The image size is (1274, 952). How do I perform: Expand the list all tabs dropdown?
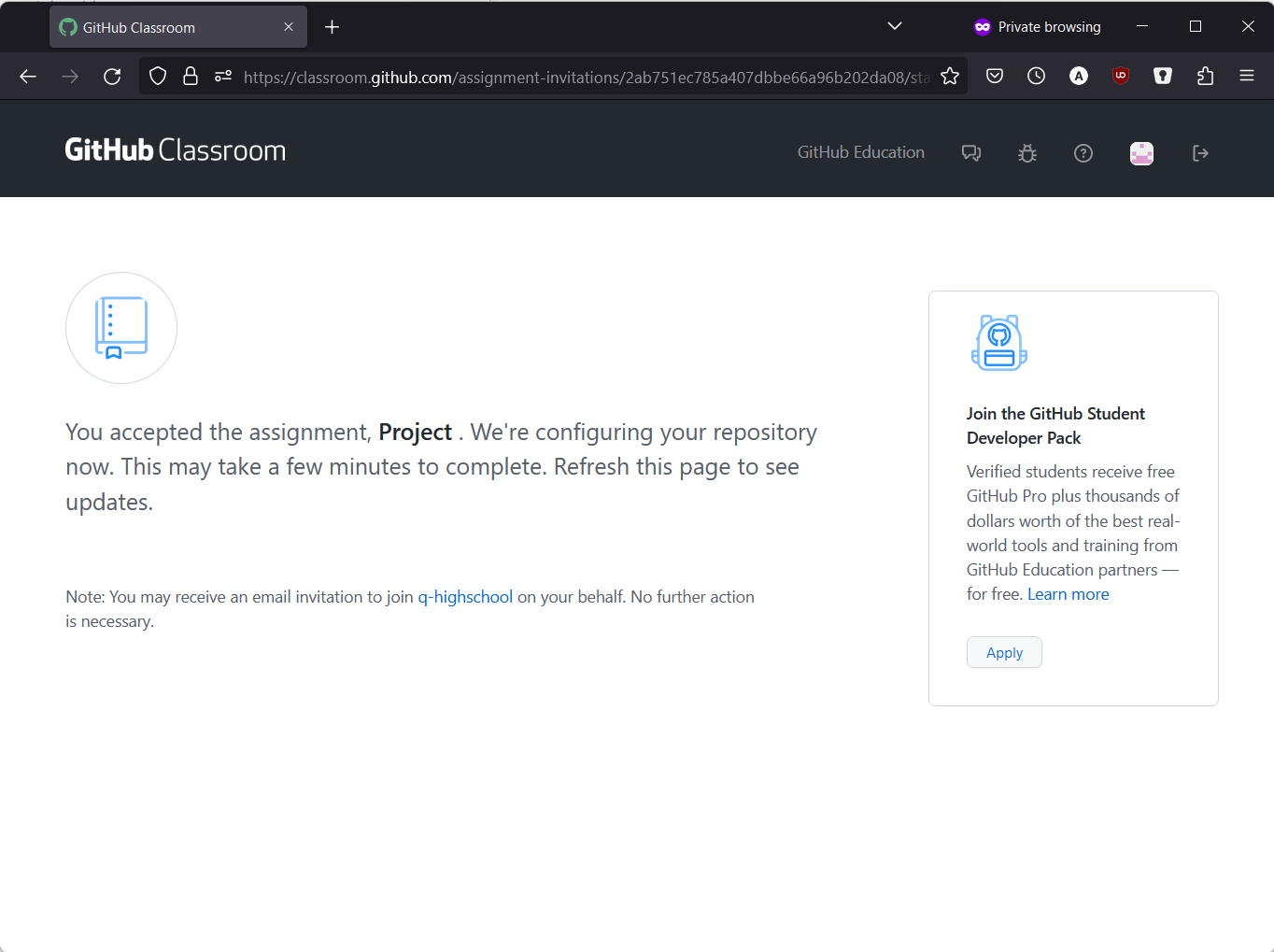(x=894, y=26)
